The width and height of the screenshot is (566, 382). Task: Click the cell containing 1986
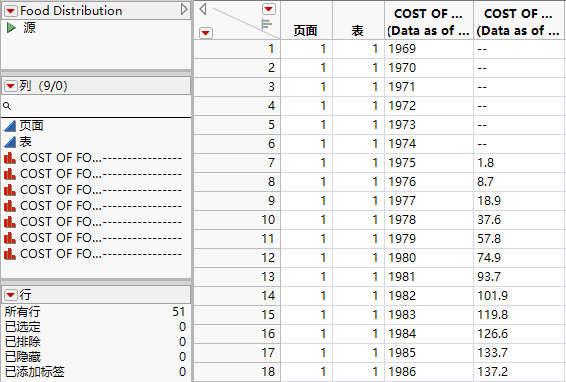tap(429, 372)
